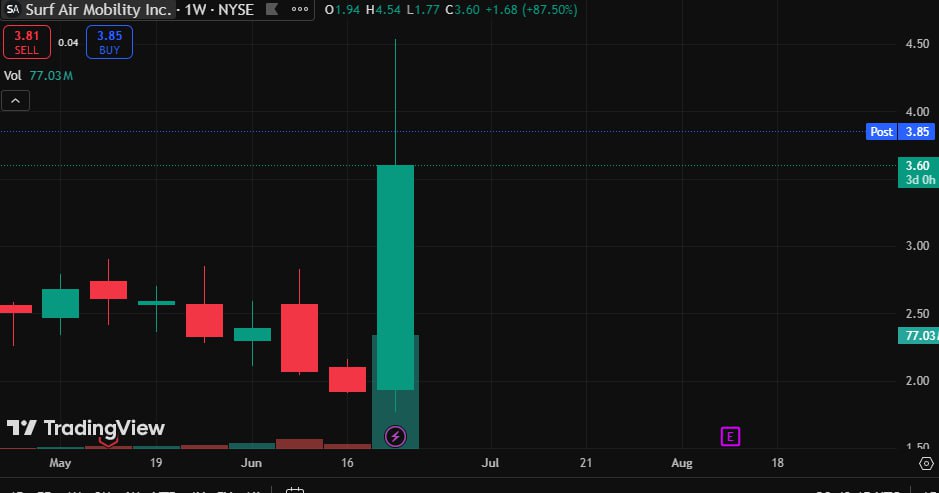Click the blue BUY 3.85 button

click(x=109, y=42)
